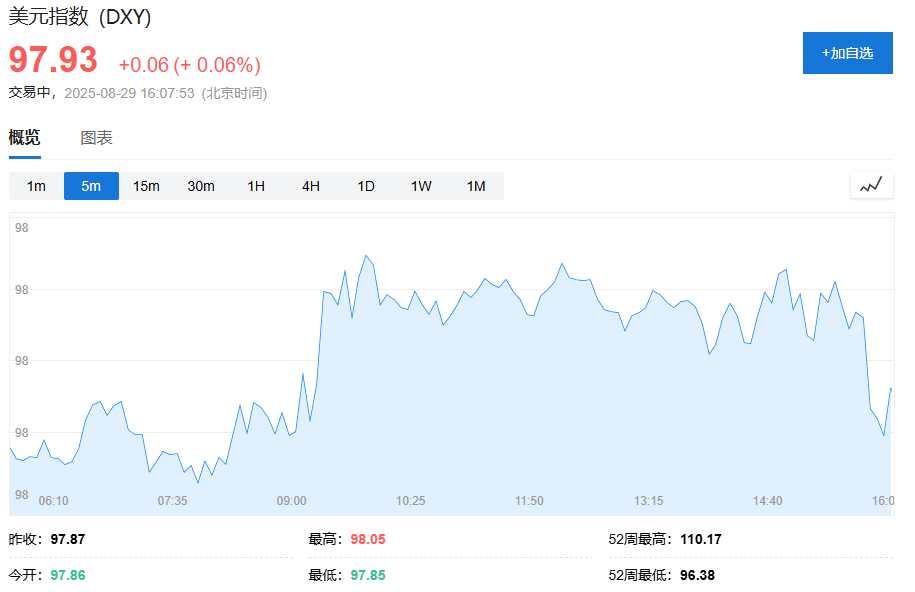Switch chart to 1M interval
This screenshot has height=592, width=915.
click(476, 186)
